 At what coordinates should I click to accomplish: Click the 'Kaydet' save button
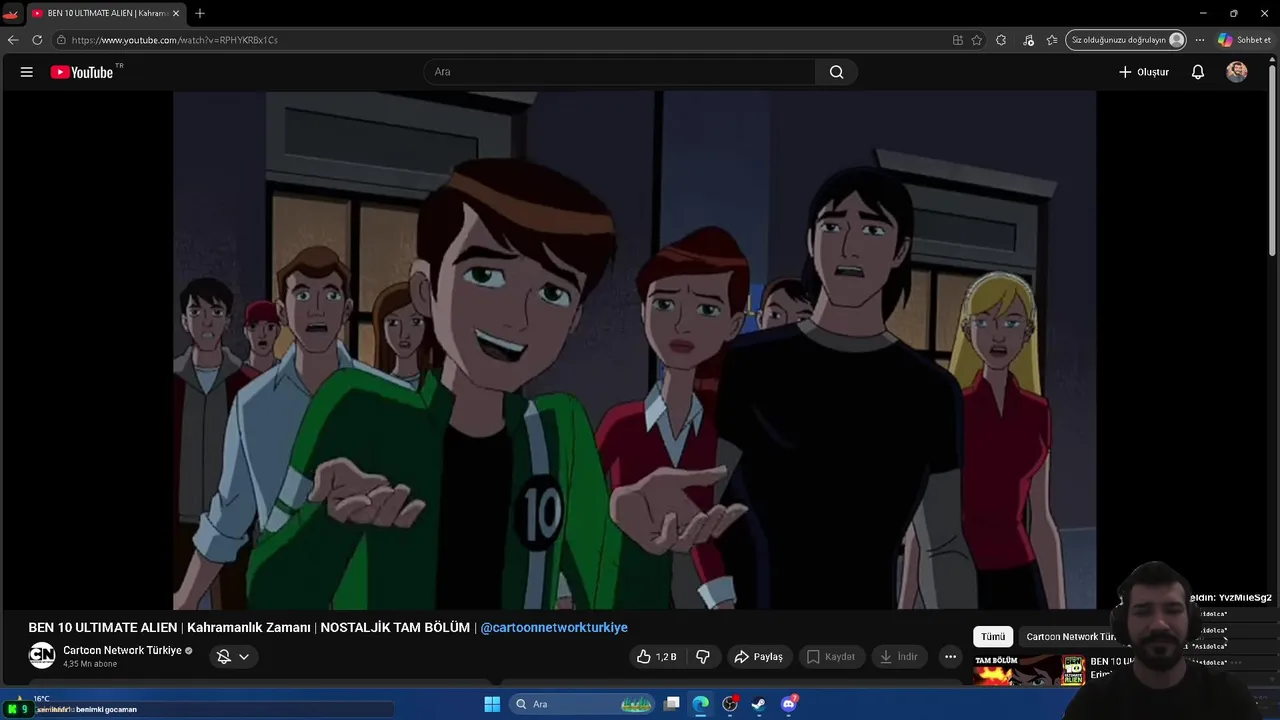point(831,657)
